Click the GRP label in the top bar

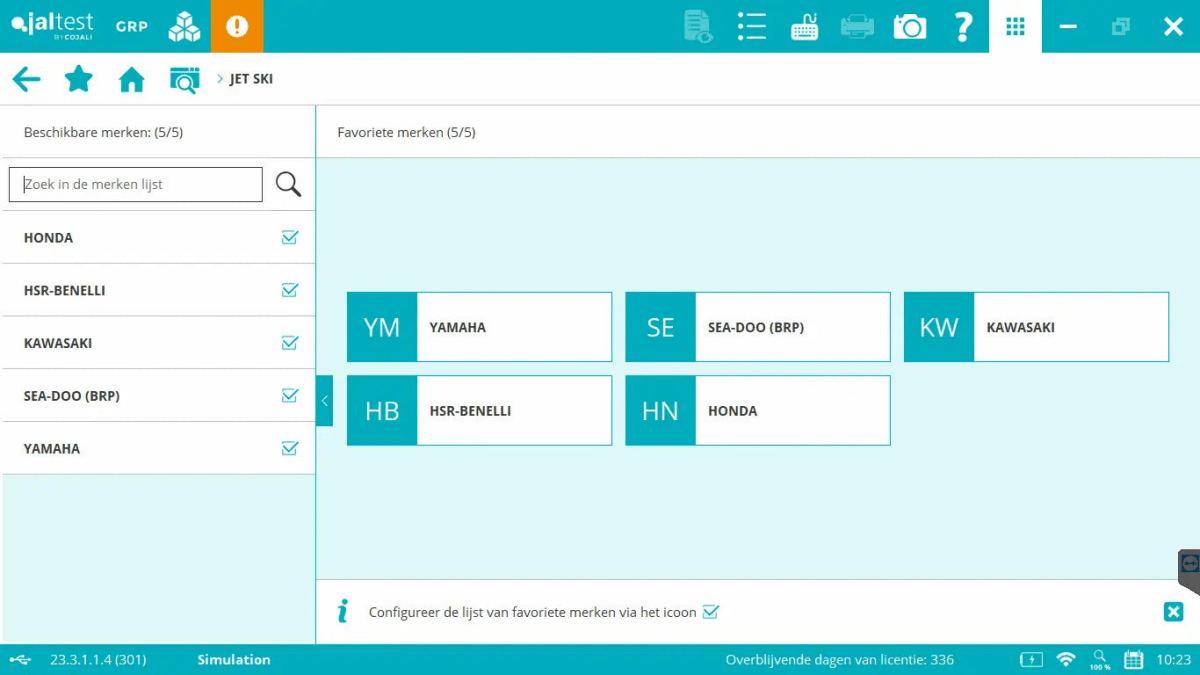131,26
